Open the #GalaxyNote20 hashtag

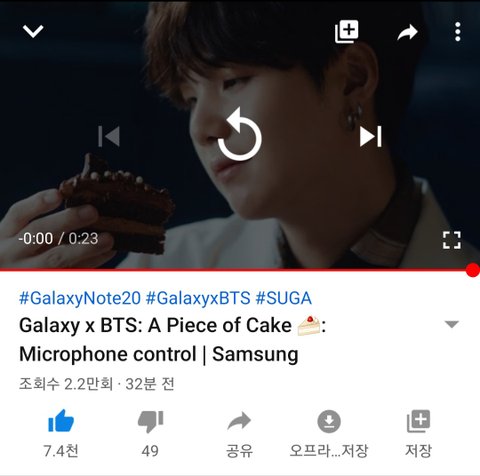(80, 298)
